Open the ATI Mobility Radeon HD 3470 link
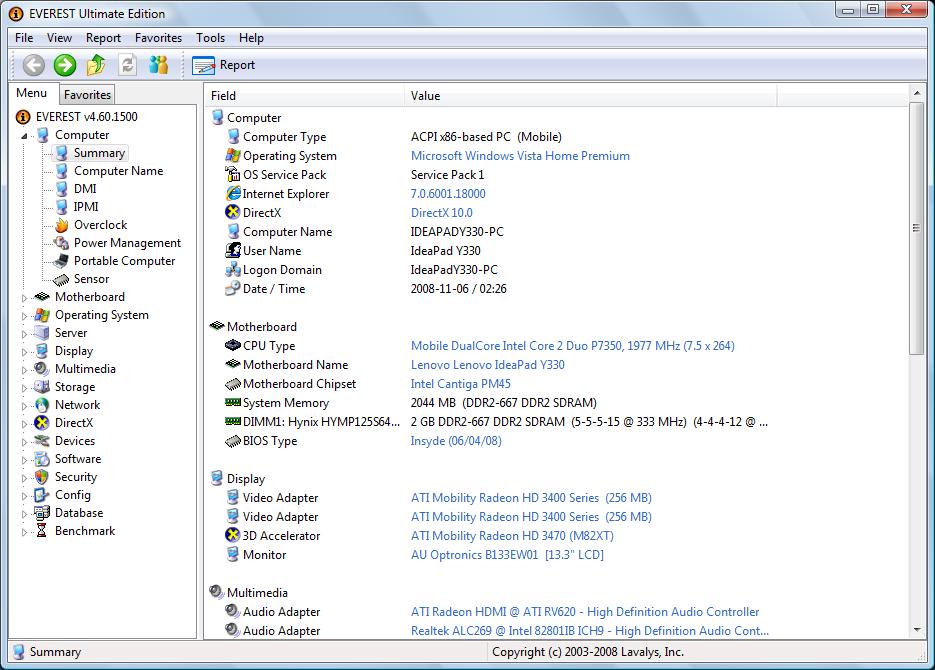 [512, 536]
